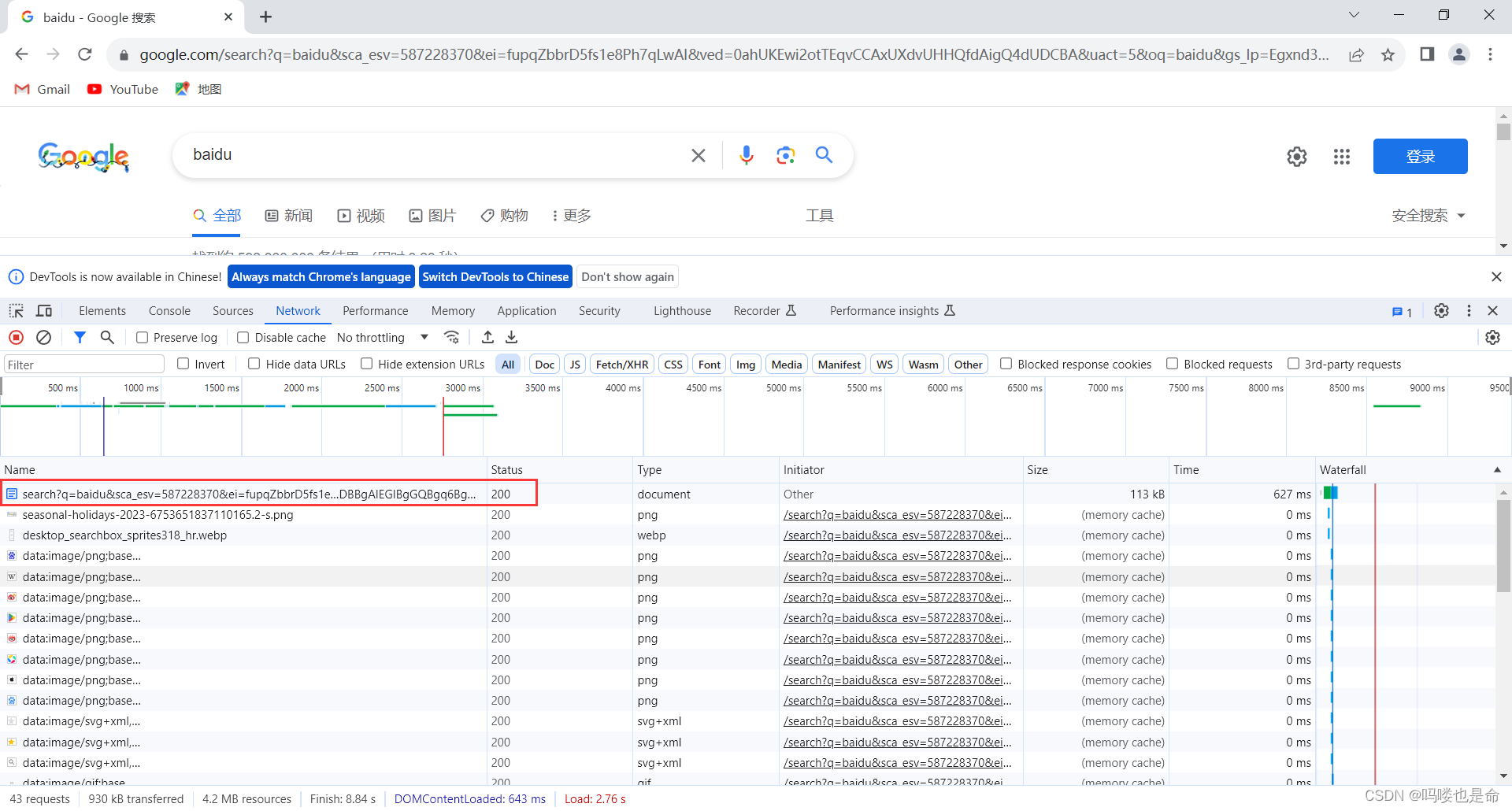Import HAR file upload icon
This screenshot has height=811, width=1512.
(487, 338)
